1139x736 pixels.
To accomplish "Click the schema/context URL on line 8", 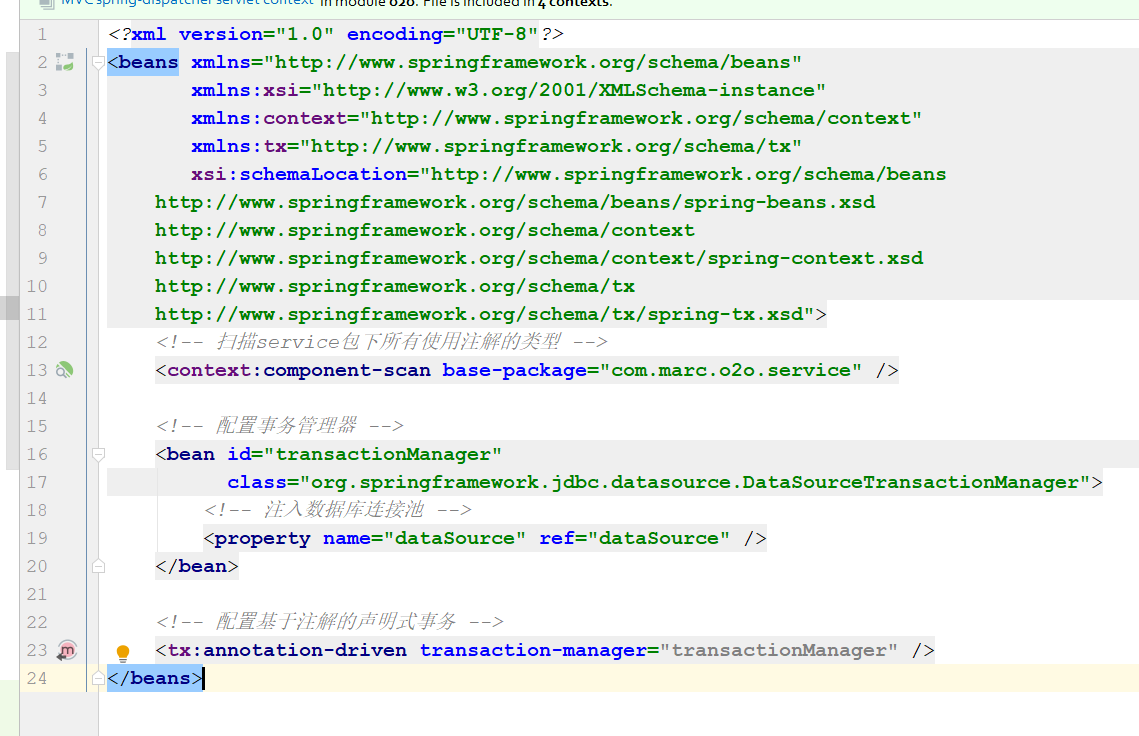I will (425, 230).
